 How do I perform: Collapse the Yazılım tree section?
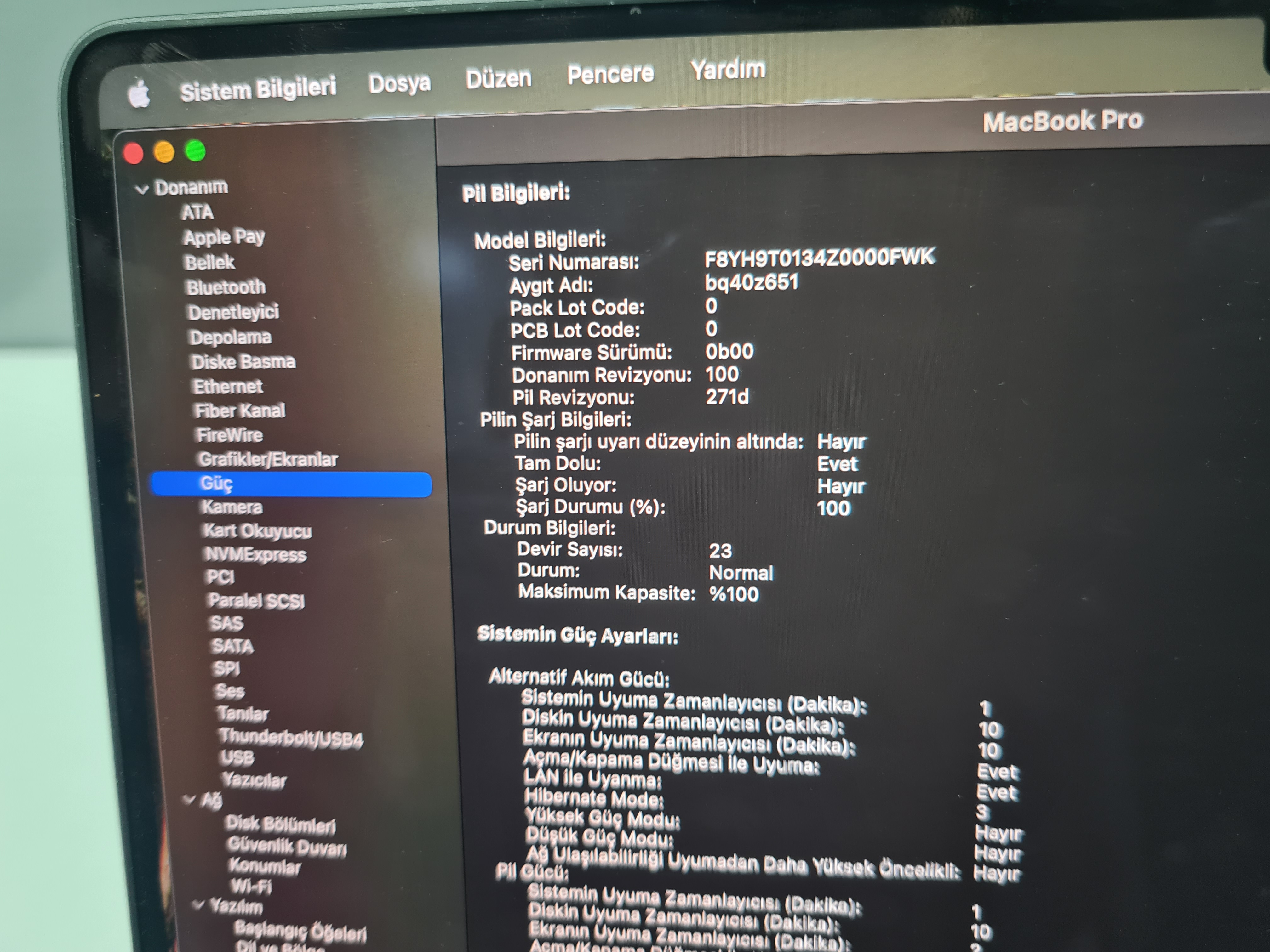198,905
